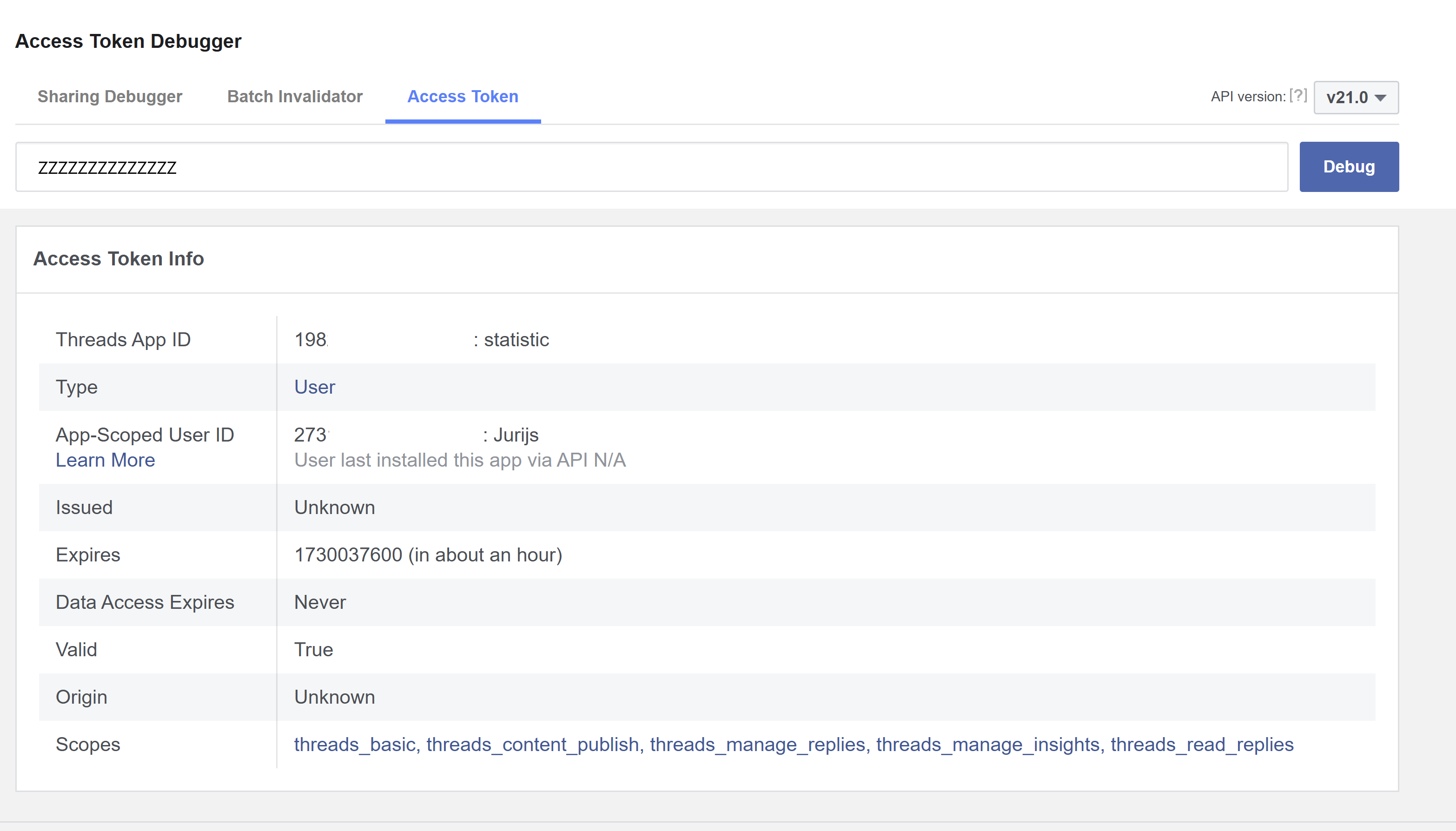Screen dimensions: 1456x831
Task: Open the threads_manage_insights scope link
Action: 988,744
